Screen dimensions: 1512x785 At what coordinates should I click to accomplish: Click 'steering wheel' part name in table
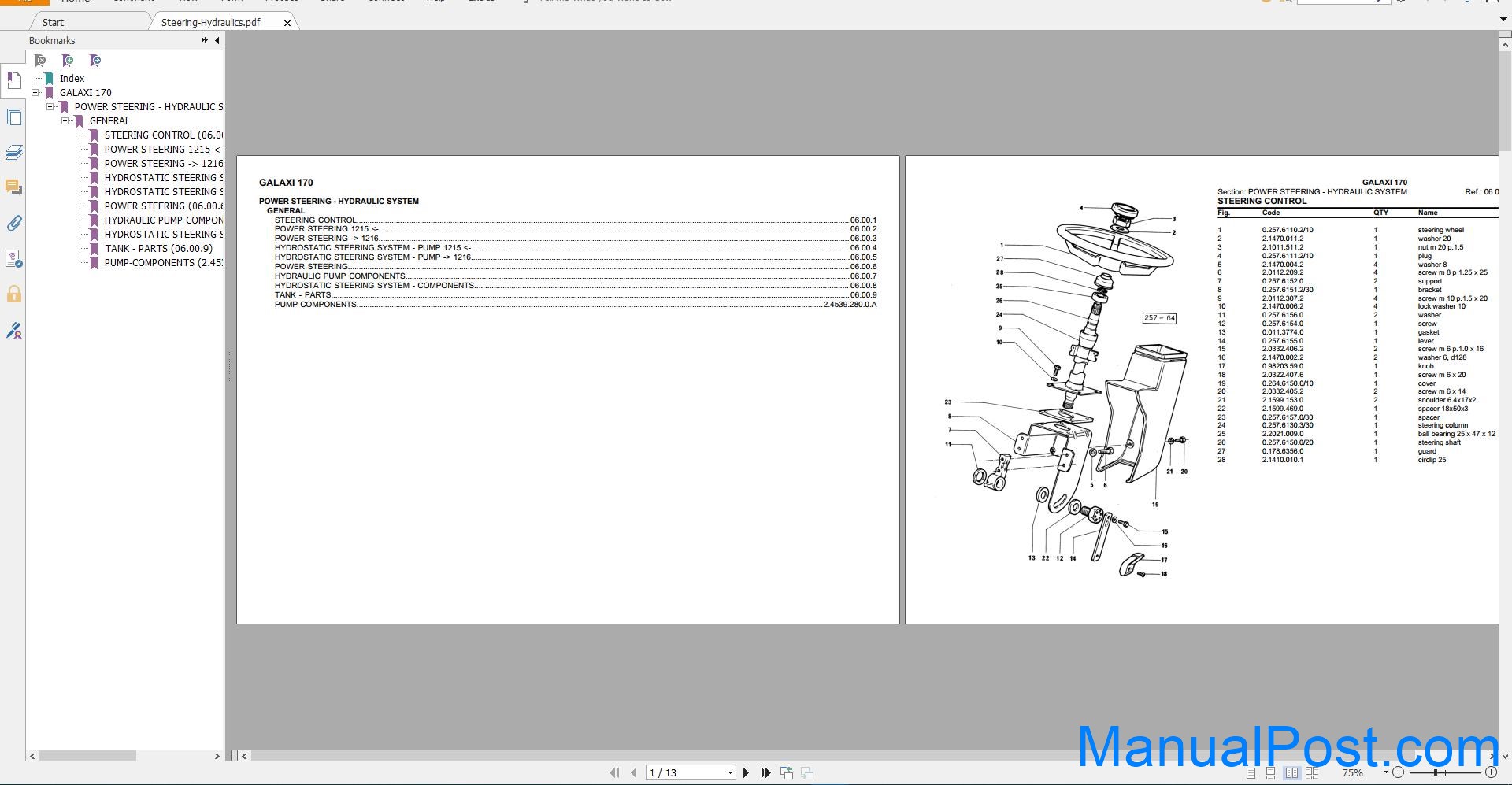[x=1440, y=230]
